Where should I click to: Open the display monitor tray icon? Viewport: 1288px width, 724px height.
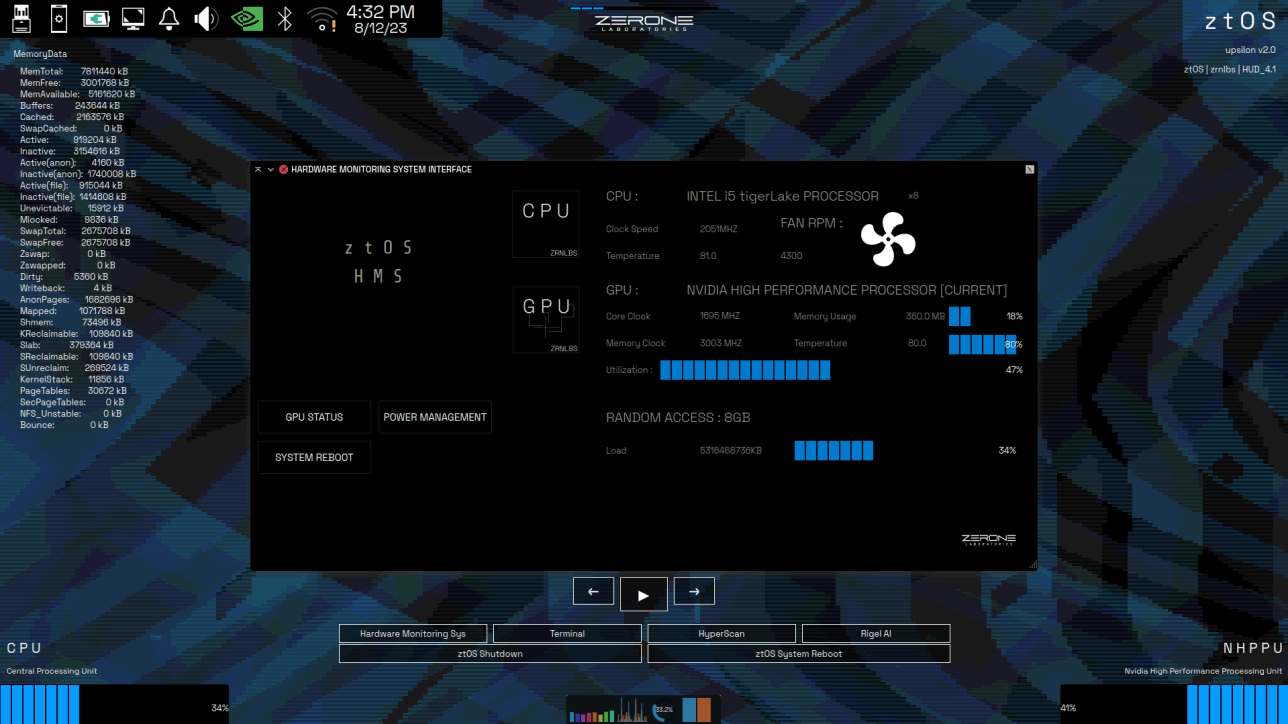(132, 18)
